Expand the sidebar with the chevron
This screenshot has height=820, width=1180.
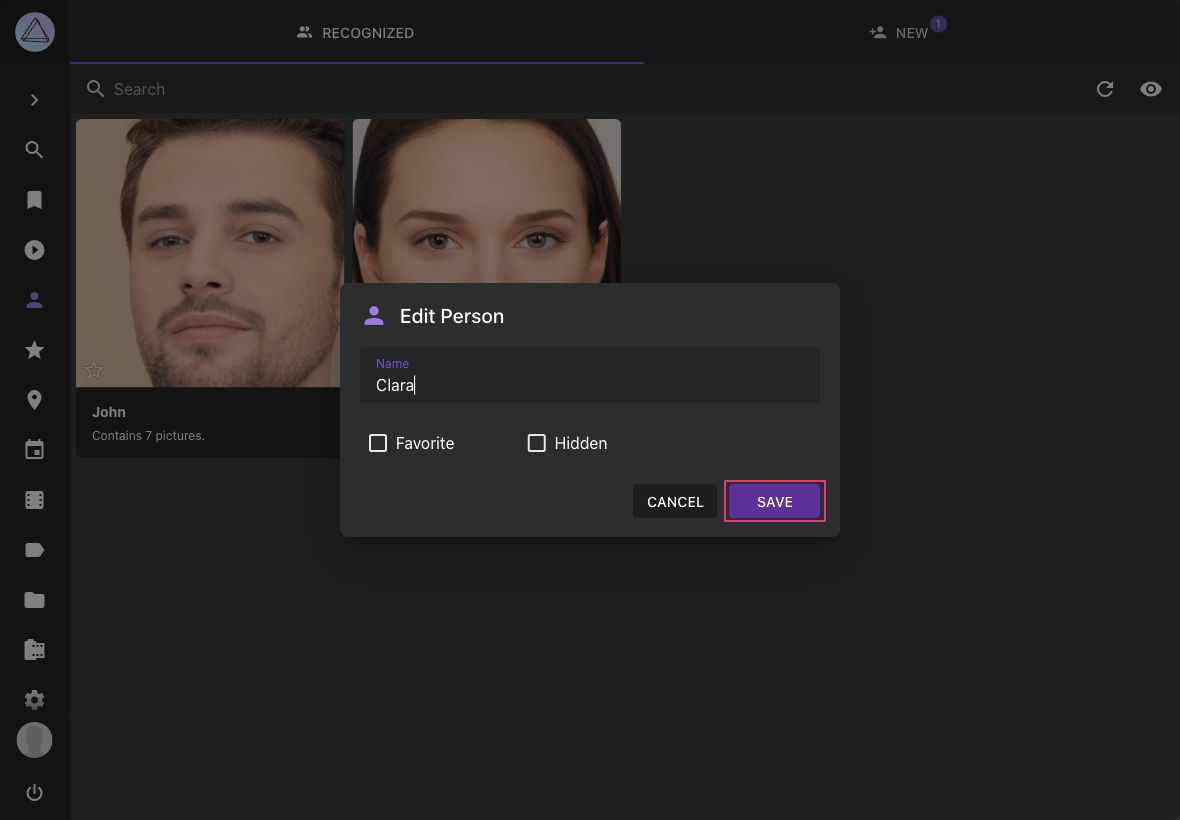point(34,99)
